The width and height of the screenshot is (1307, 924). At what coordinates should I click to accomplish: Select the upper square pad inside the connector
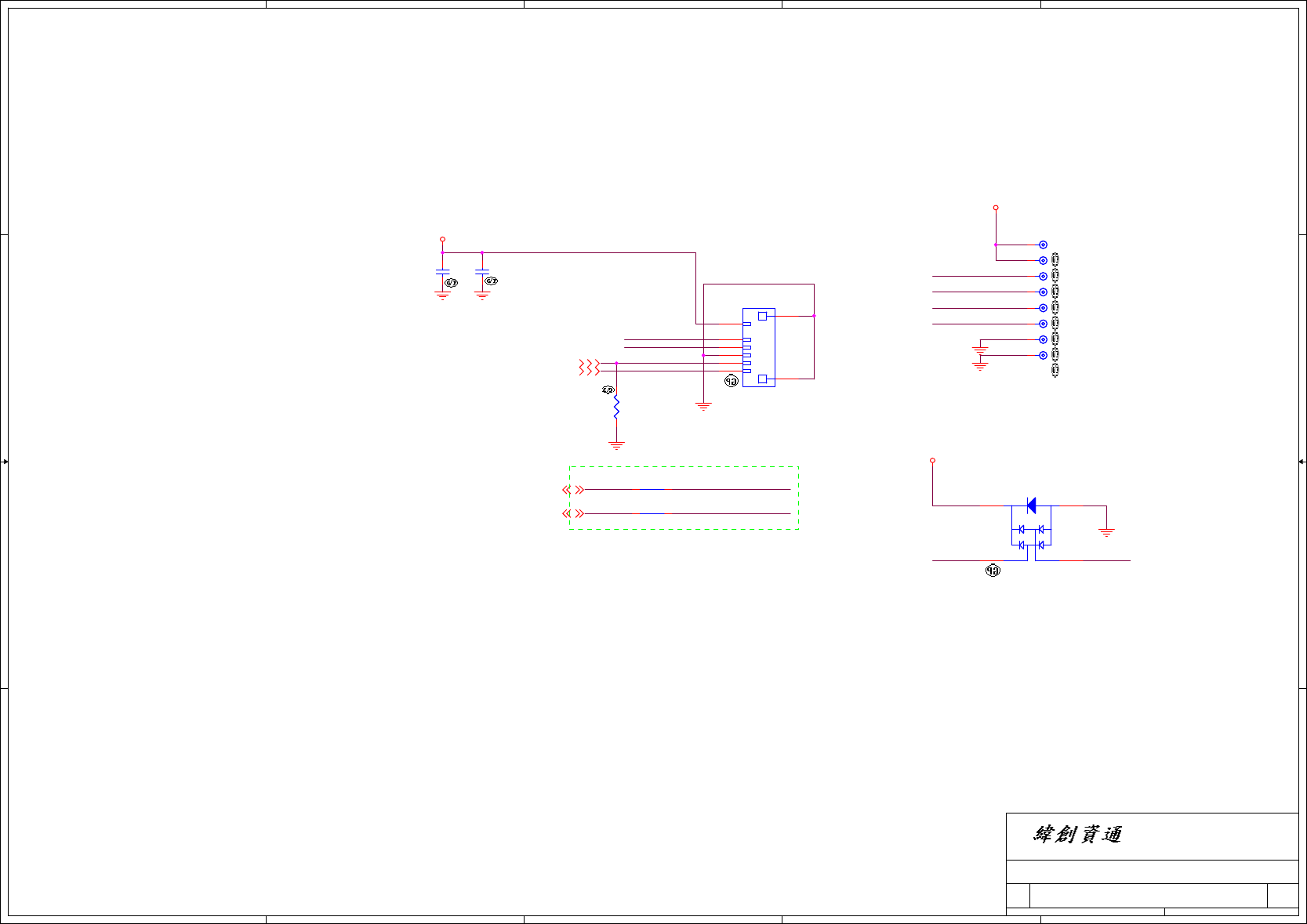tap(762, 316)
